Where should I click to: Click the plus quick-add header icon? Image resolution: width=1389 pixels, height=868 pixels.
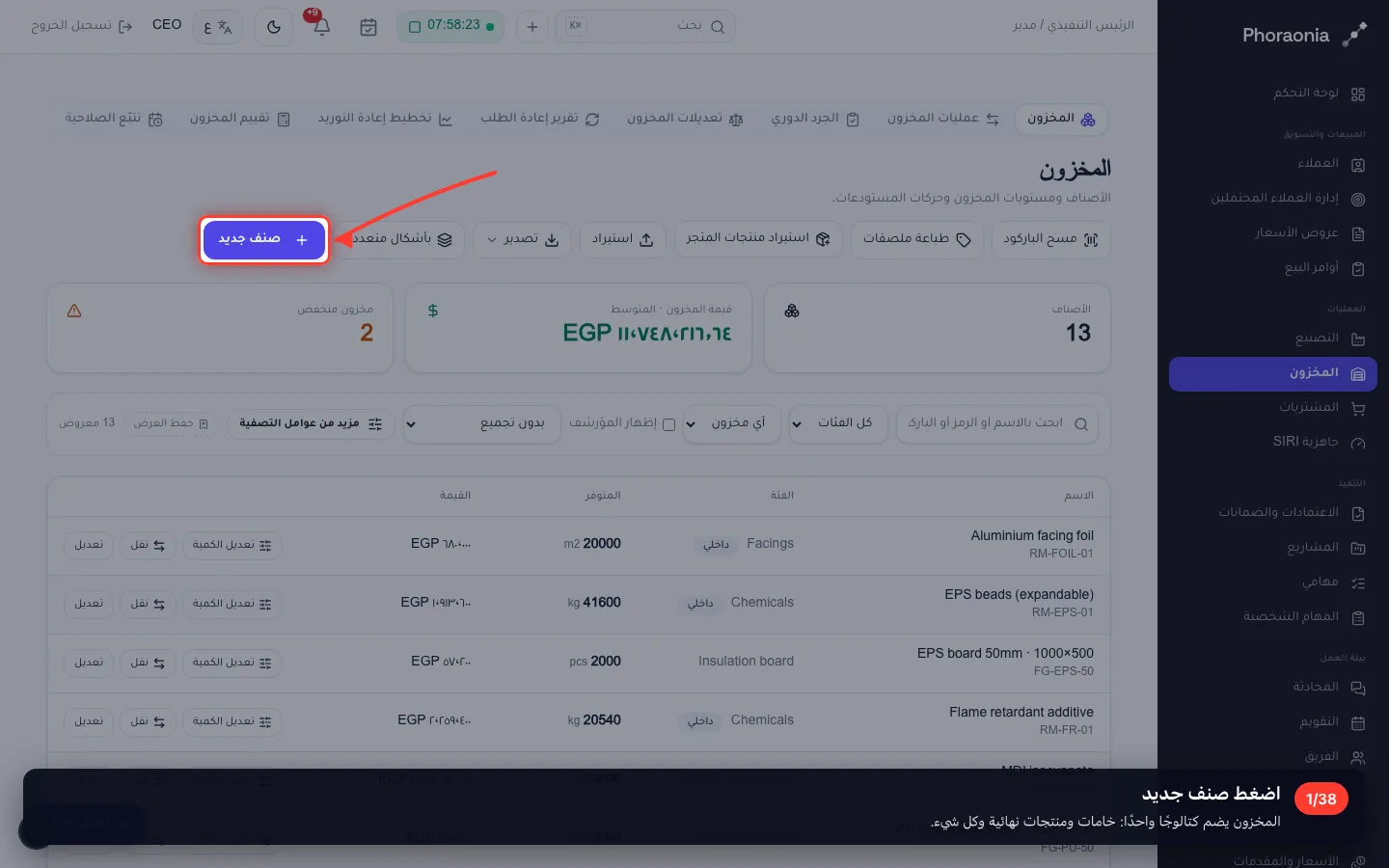(x=531, y=27)
